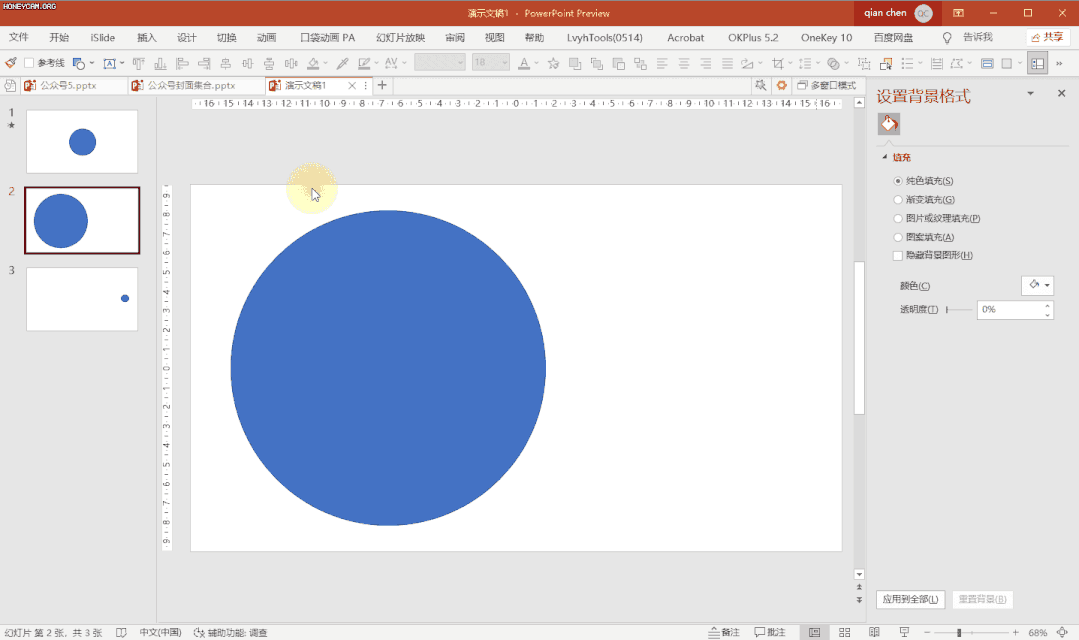Select 渐变填充 gradient fill option
This screenshot has width=1079, height=640.
tap(897, 200)
